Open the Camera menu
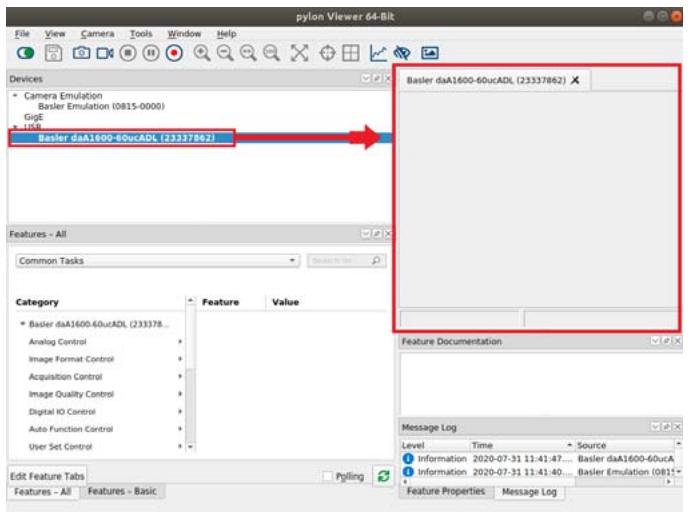690x515 pixels. (x=97, y=34)
